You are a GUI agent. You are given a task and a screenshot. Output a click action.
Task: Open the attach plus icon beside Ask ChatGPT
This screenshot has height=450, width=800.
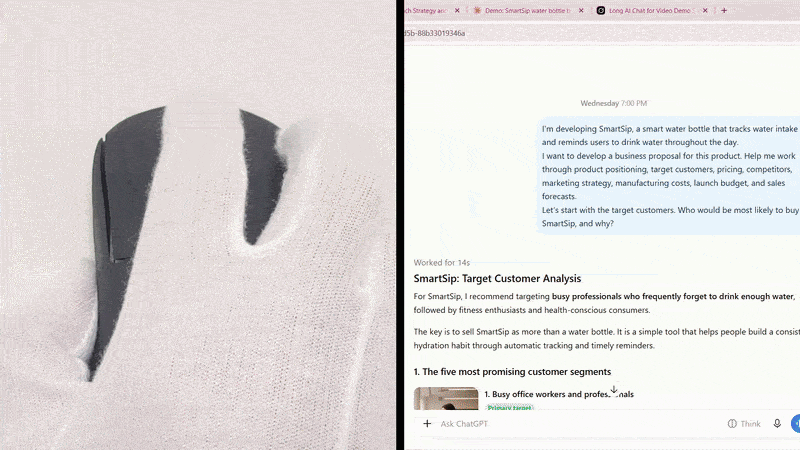[x=427, y=423]
